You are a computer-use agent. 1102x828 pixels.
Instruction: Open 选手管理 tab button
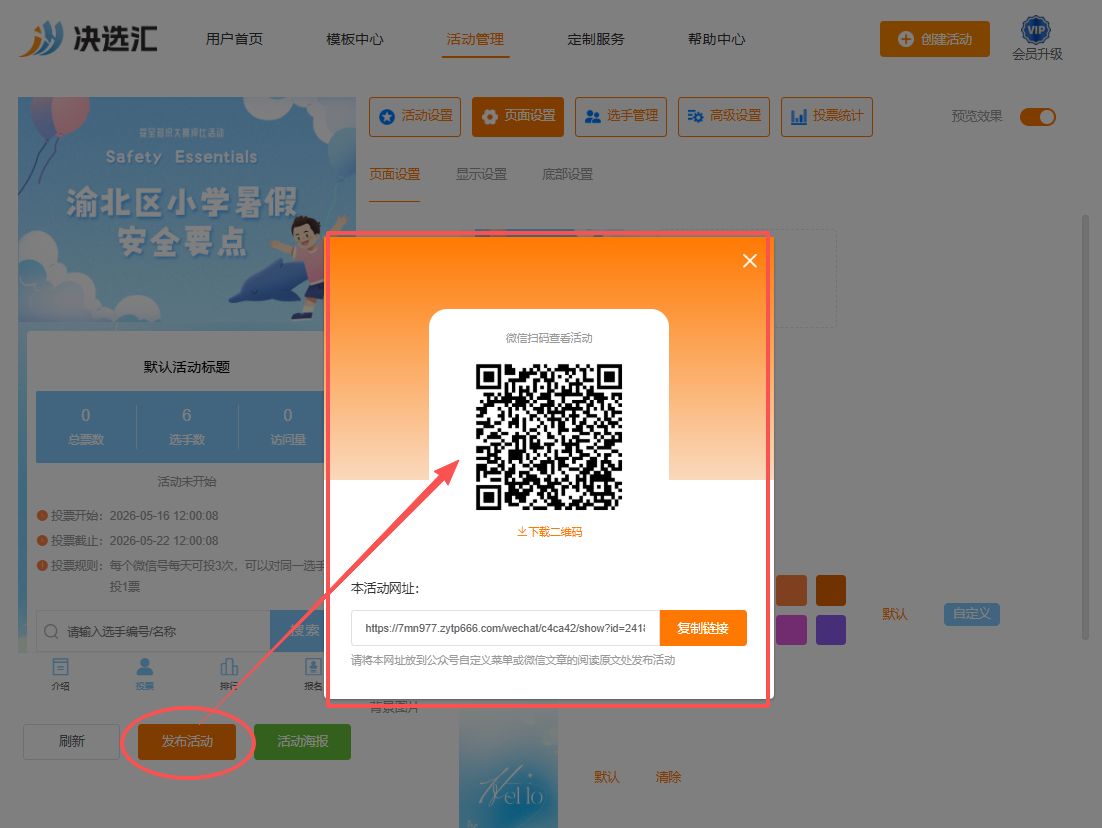[621, 117]
